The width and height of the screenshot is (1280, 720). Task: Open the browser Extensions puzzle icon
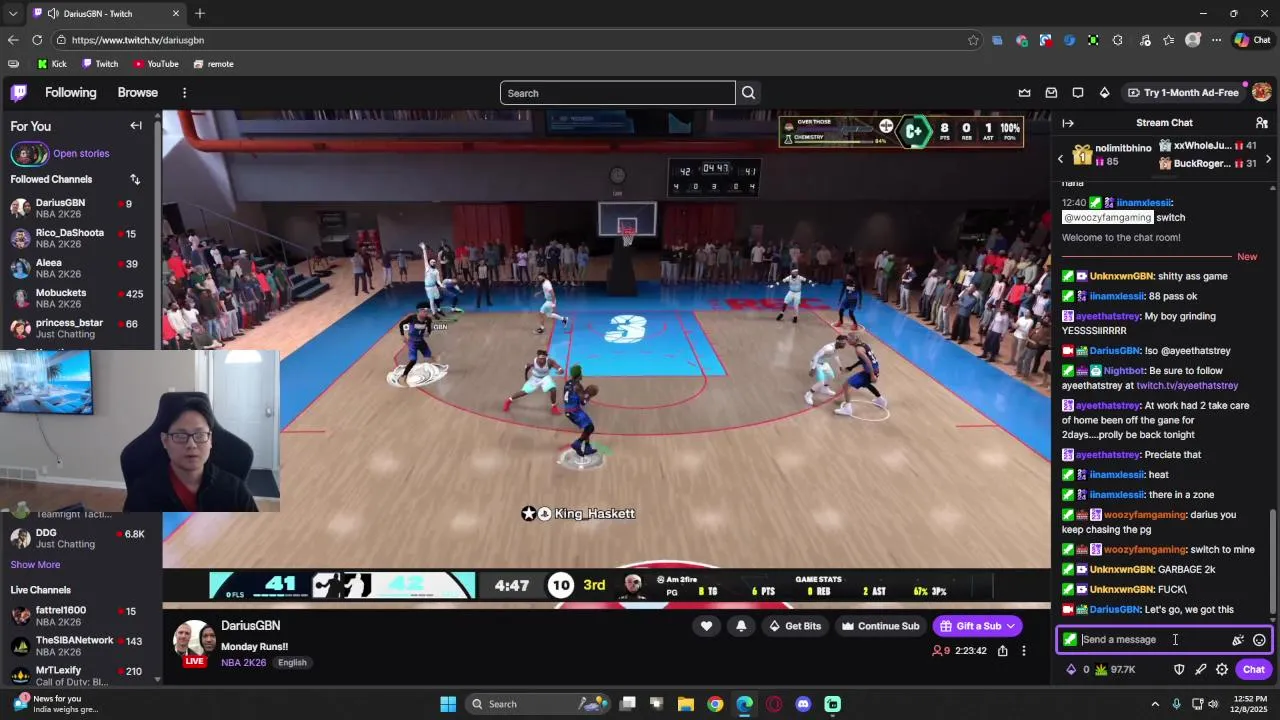pyautogui.click(x=1117, y=40)
